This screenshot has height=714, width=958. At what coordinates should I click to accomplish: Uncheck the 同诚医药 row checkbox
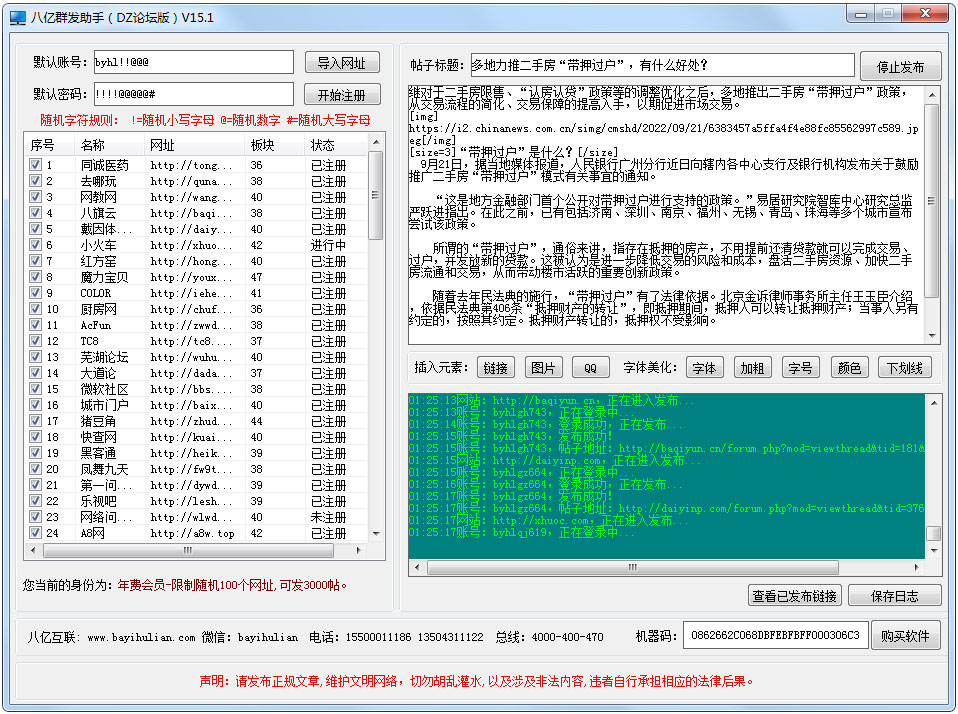35,165
